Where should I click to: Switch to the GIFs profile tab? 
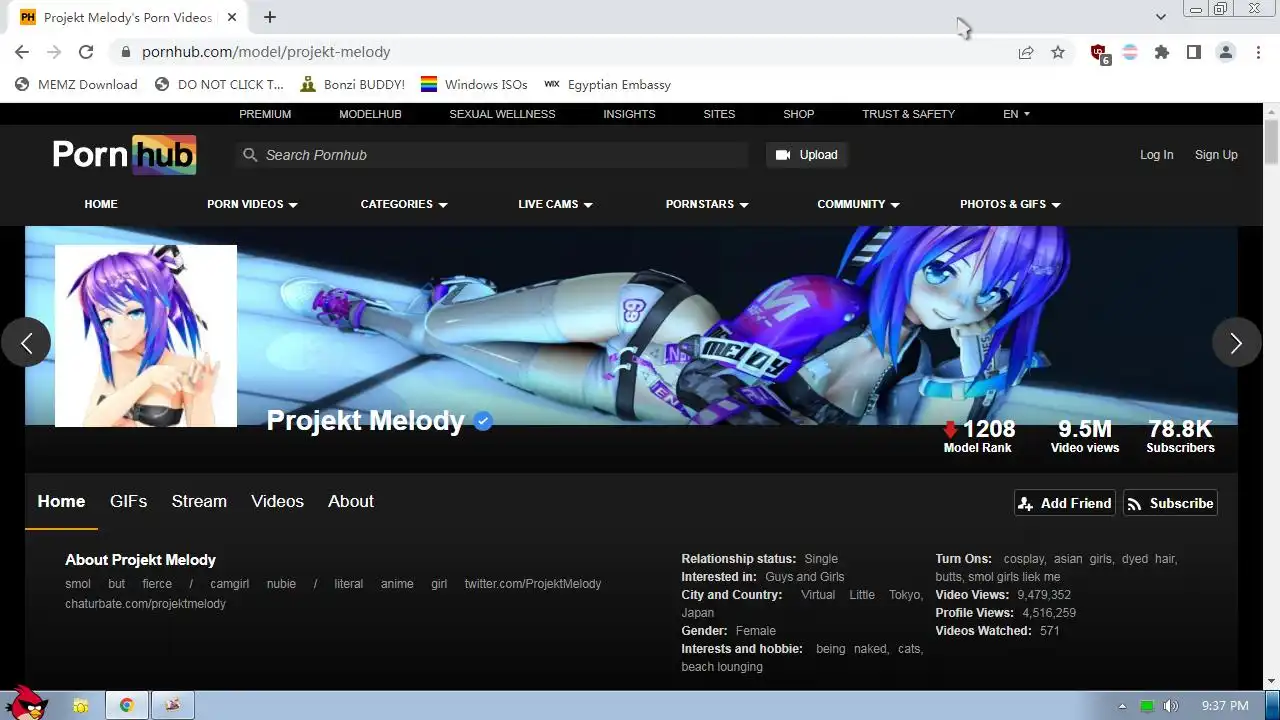[x=128, y=501]
